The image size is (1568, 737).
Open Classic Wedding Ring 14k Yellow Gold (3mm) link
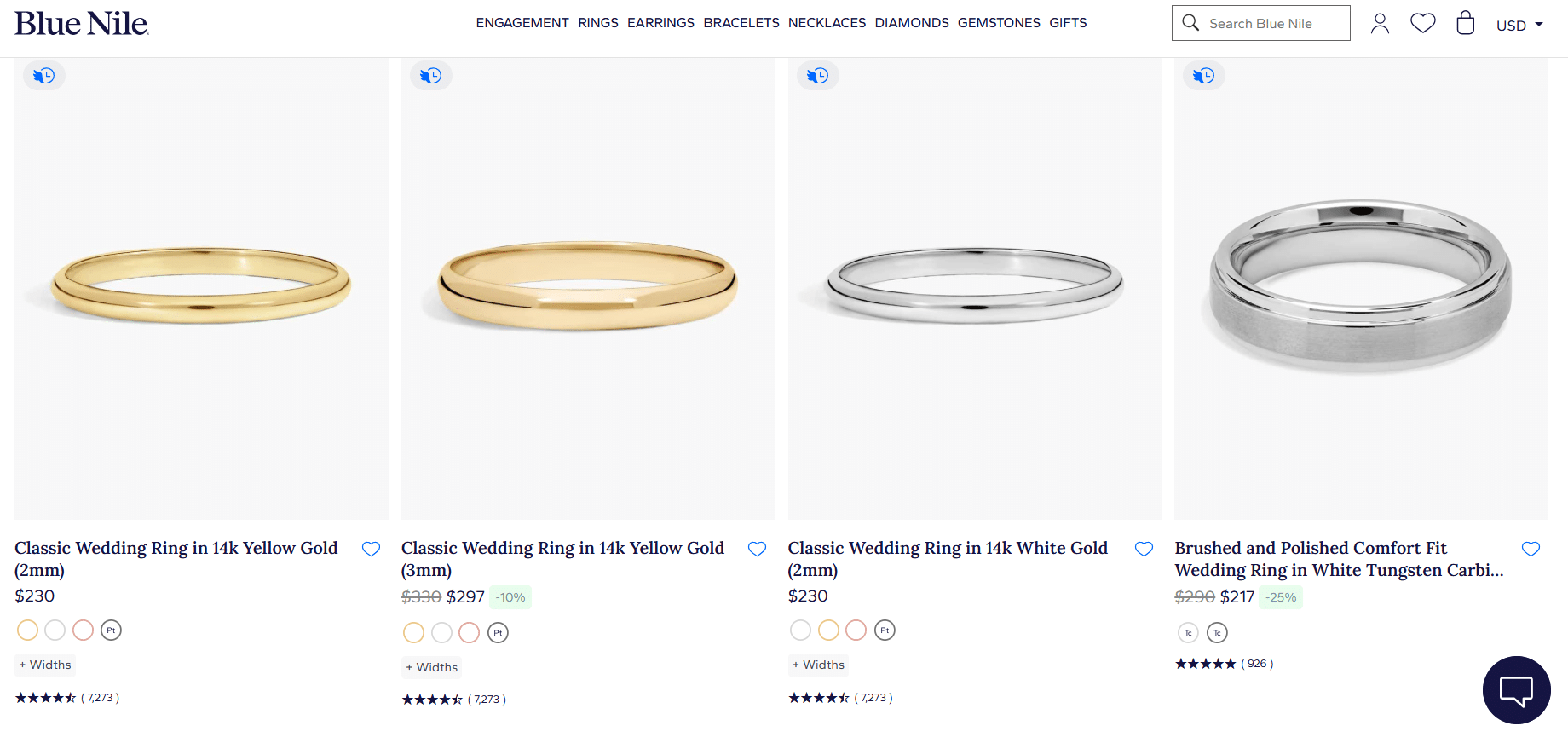coord(562,558)
